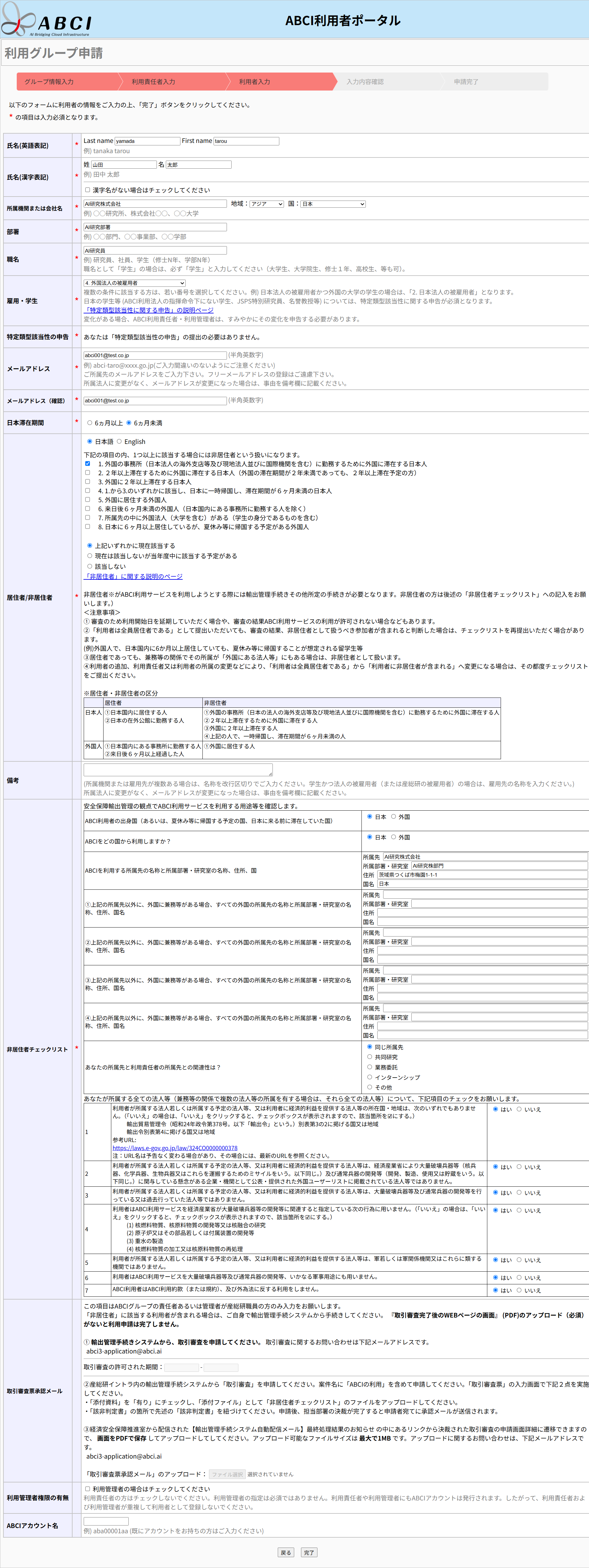Select いいえ for checklist row 5
This screenshot has width=589, height=1568.
coord(519,1260)
